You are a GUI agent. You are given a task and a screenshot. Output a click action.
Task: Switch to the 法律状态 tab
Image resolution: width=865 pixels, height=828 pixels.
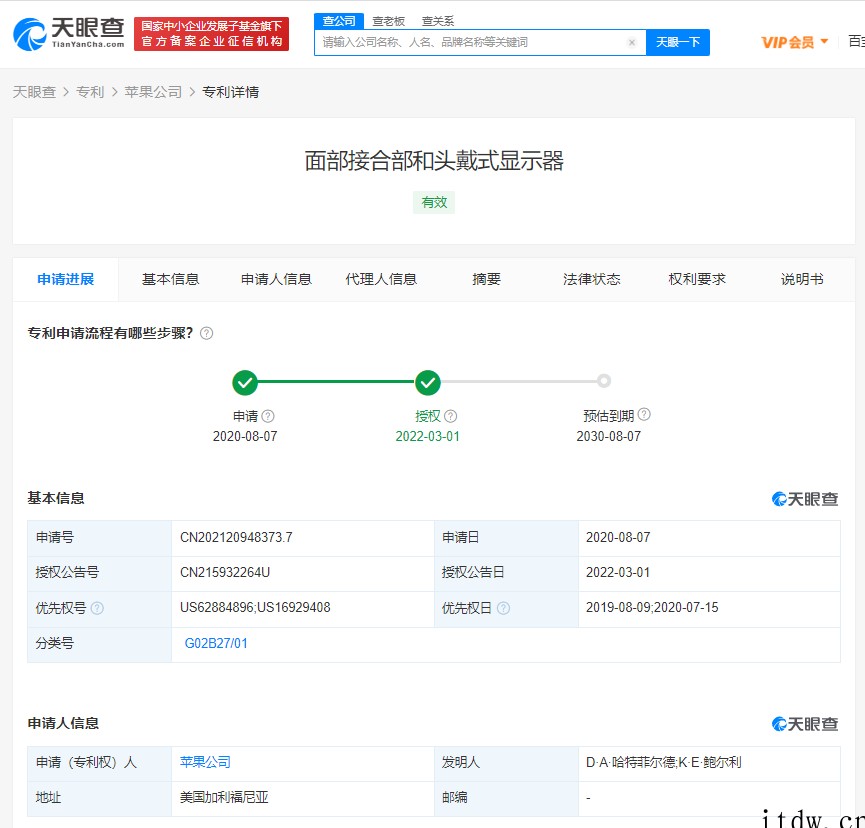click(591, 280)
